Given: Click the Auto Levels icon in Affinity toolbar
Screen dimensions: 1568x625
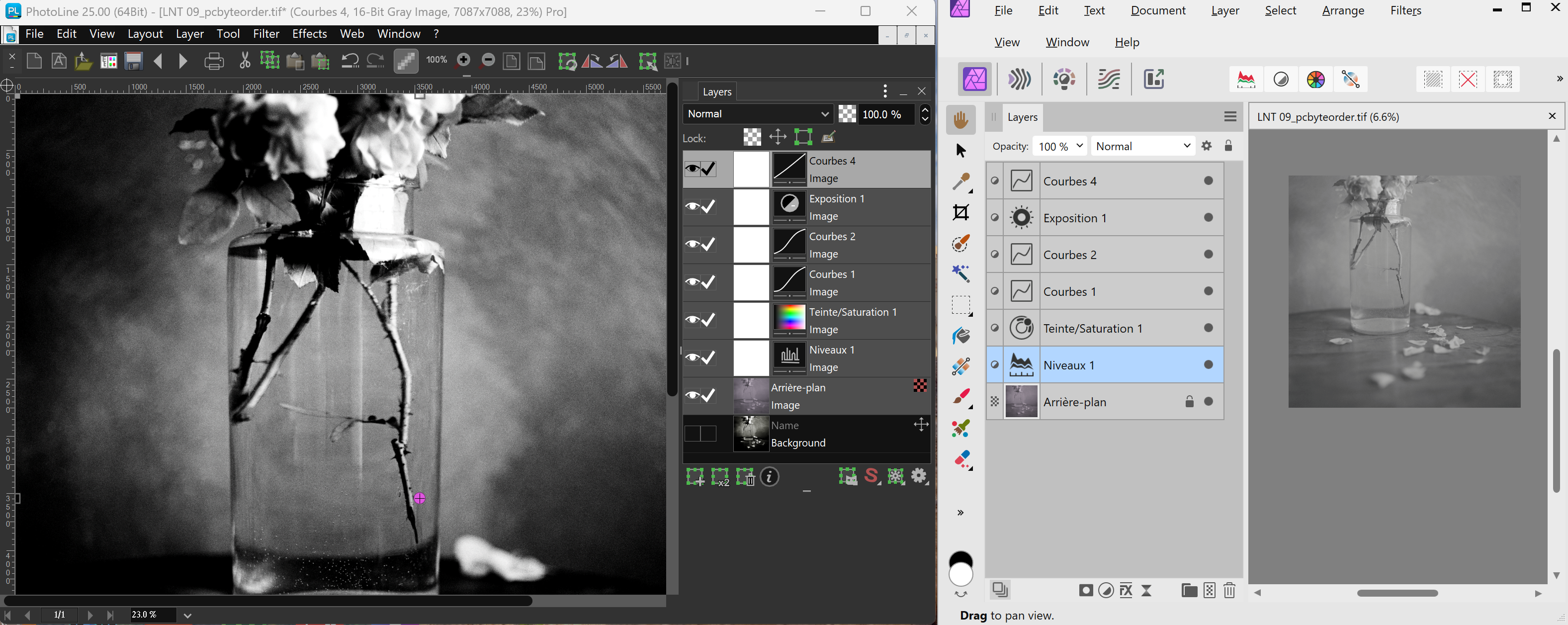Looking at the screenshot, I should 1245,79.
